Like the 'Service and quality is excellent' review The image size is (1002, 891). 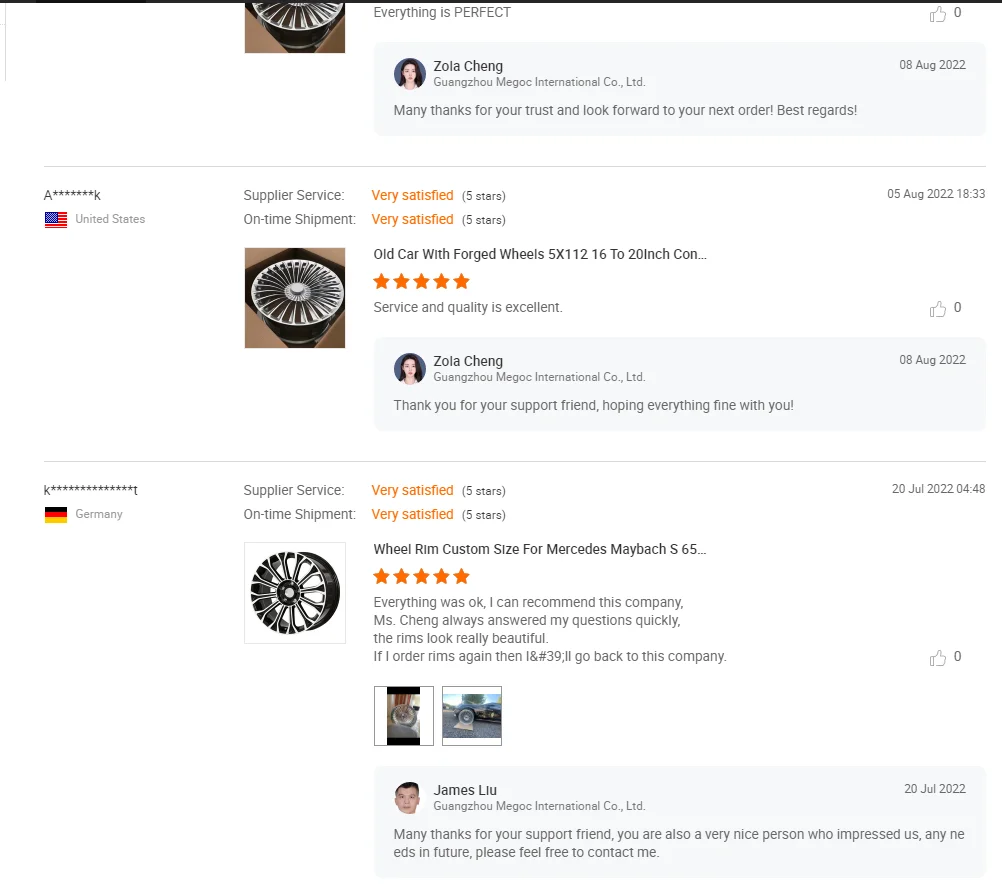(938, 309)
